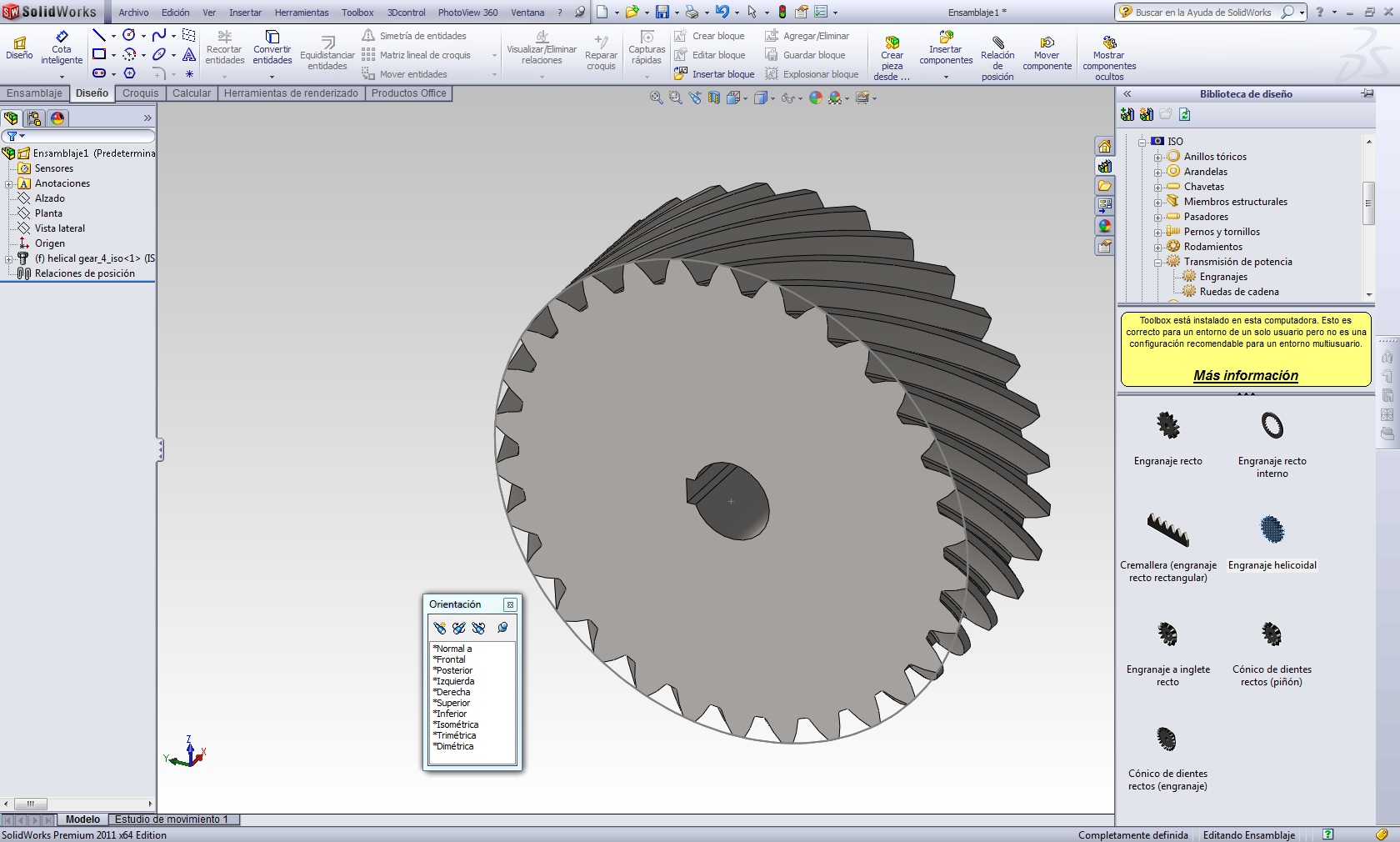1400x842 pixels.
Task: Select Engranajes in library tree
Action: point(1223,277)
